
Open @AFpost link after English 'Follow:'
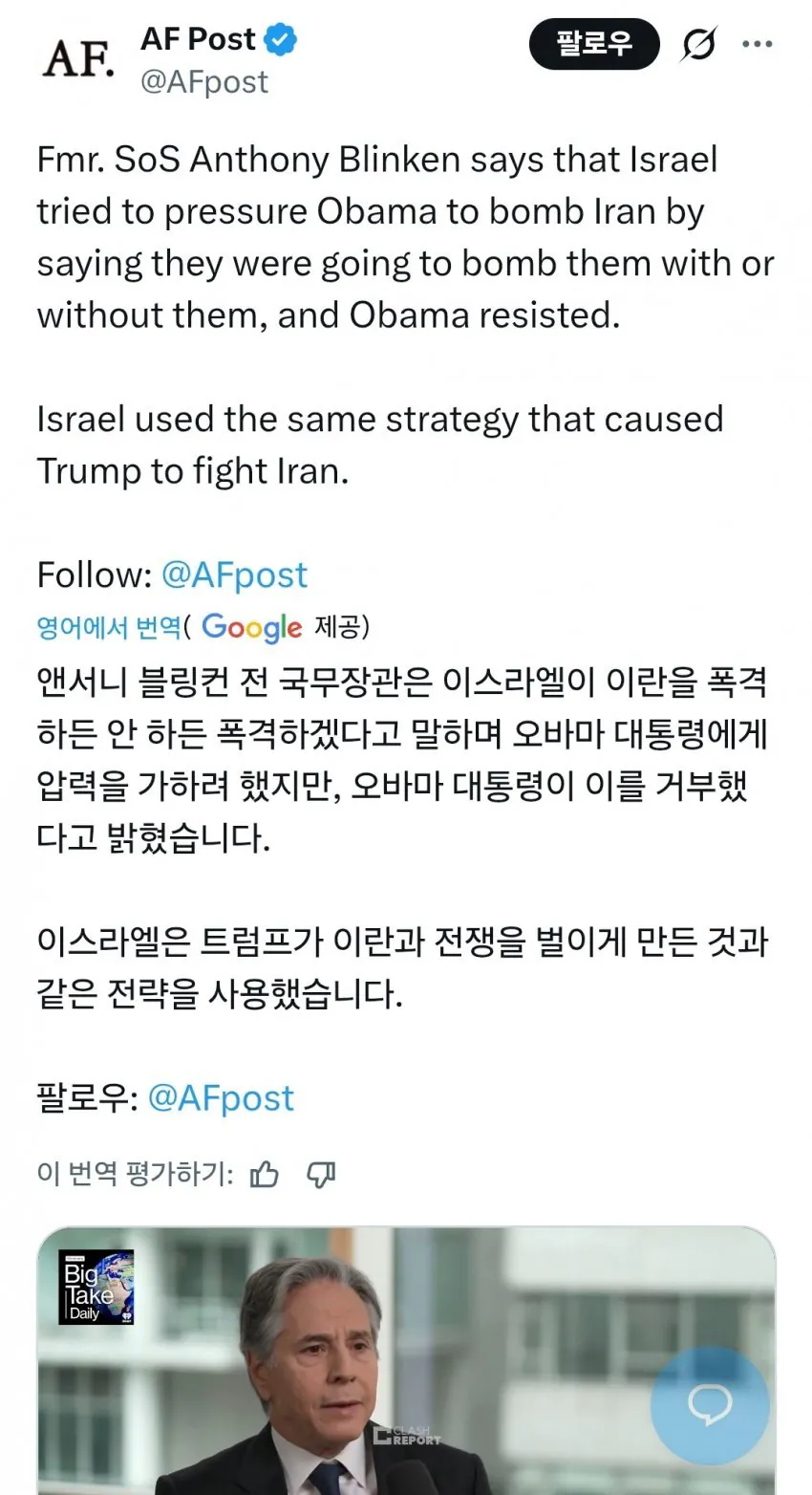(x=234, y=574)
